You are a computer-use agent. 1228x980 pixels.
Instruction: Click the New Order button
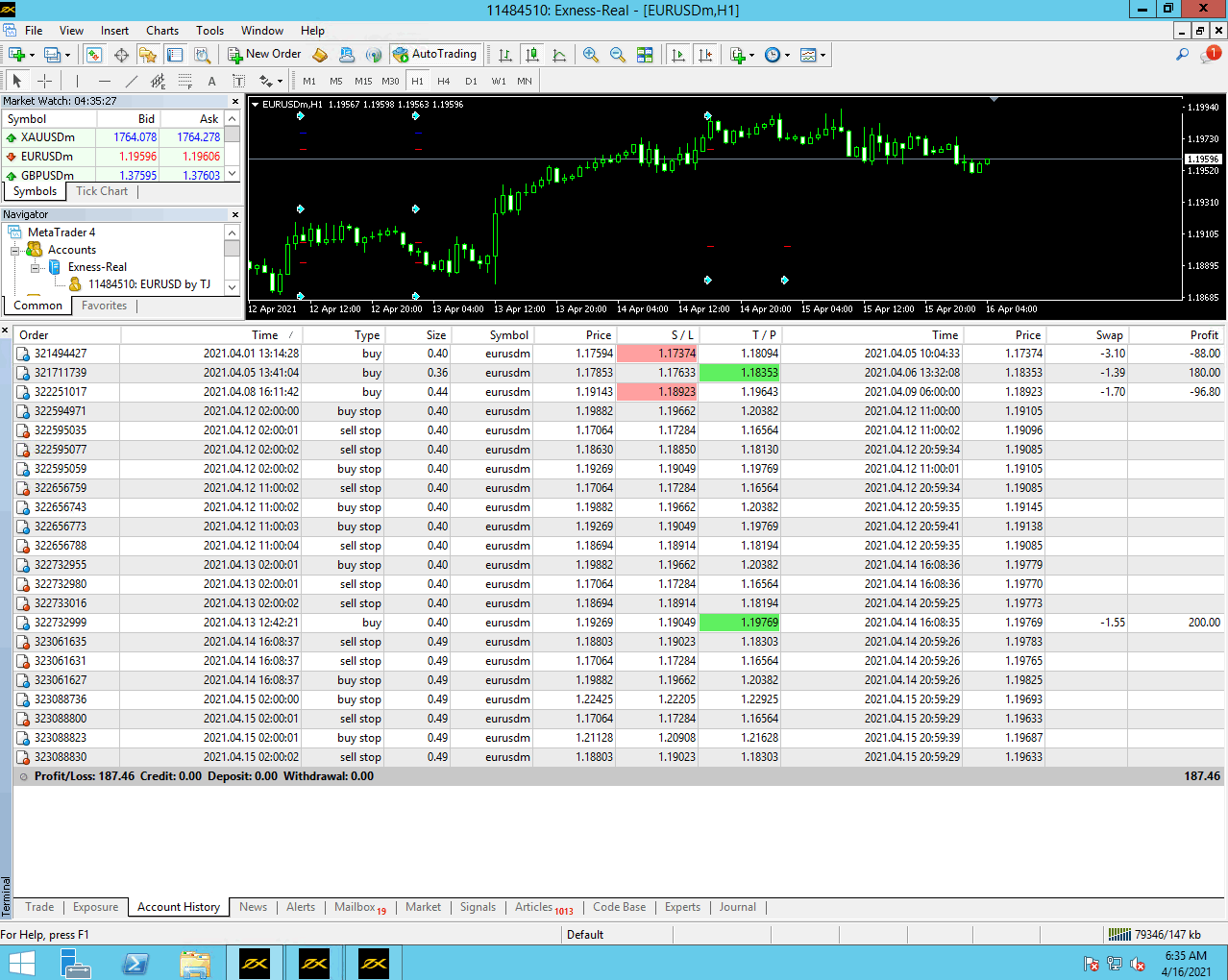point(264,55)
